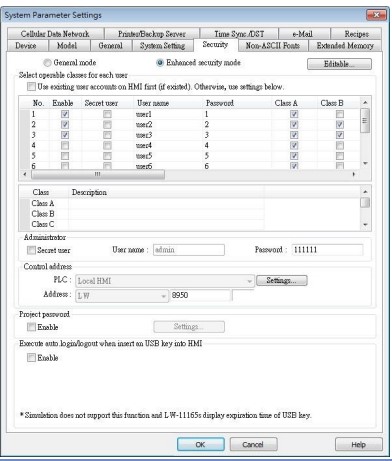Screen dimensions: 392x461
Task: Click Administrator User name field
Action: 189,250
